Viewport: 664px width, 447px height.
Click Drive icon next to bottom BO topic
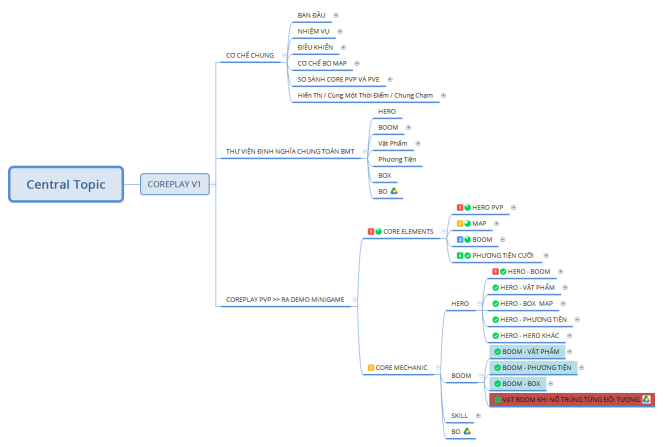tap(467, 431)
